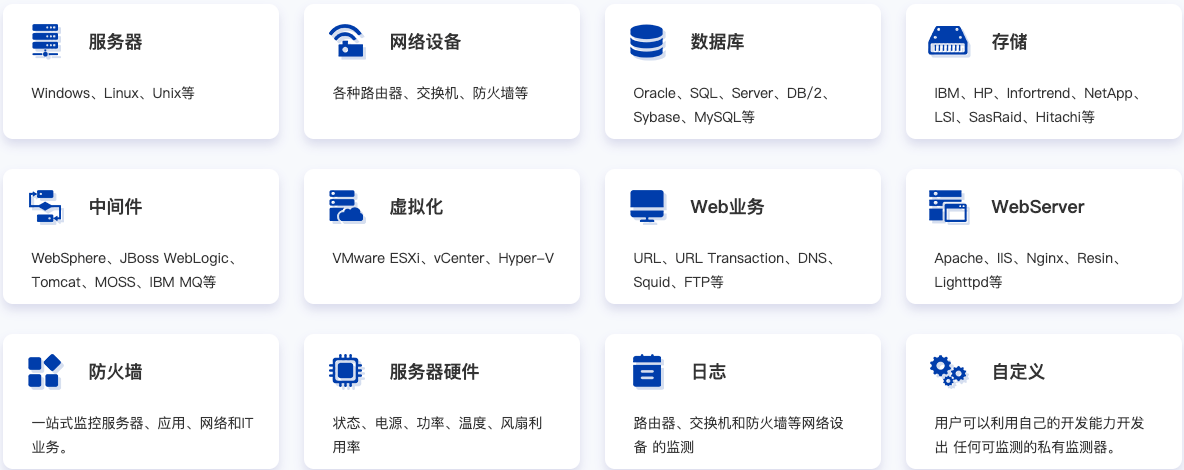Click the middleware flow icon
Screen dimensions: 1184x470
45,206
